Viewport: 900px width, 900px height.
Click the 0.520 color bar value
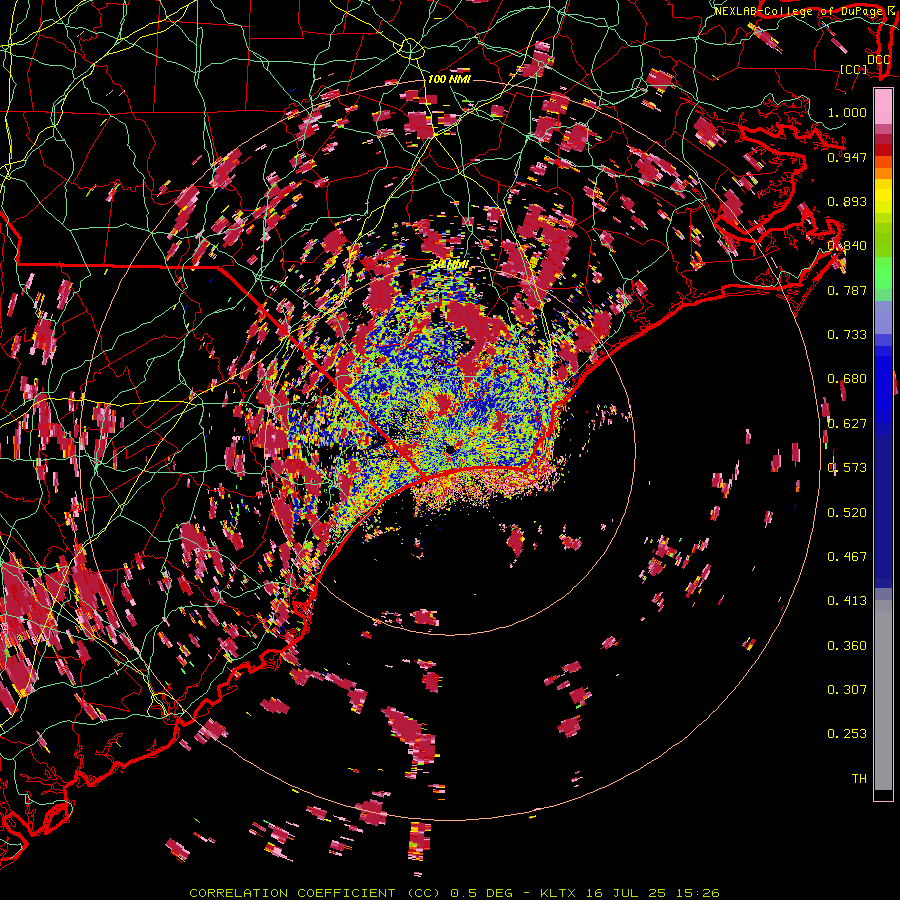point(847,513)
